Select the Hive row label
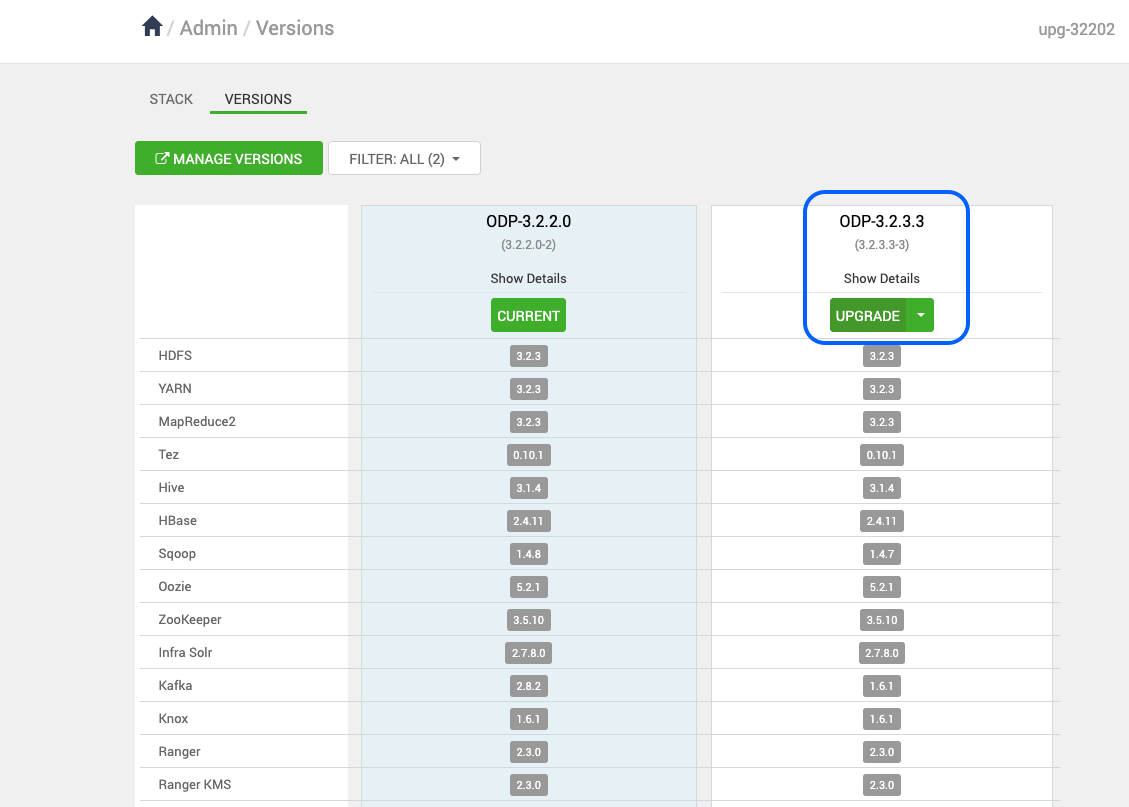 point(171,488)
